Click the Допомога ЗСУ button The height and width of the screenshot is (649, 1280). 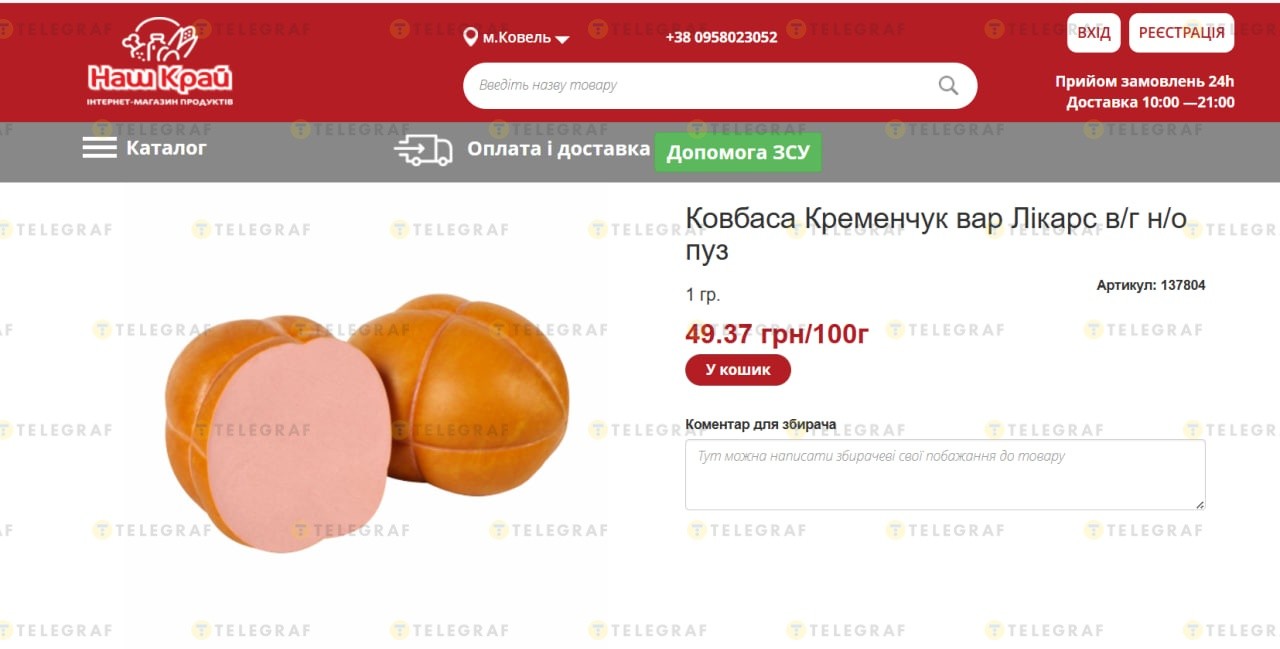tap(738, 153)
